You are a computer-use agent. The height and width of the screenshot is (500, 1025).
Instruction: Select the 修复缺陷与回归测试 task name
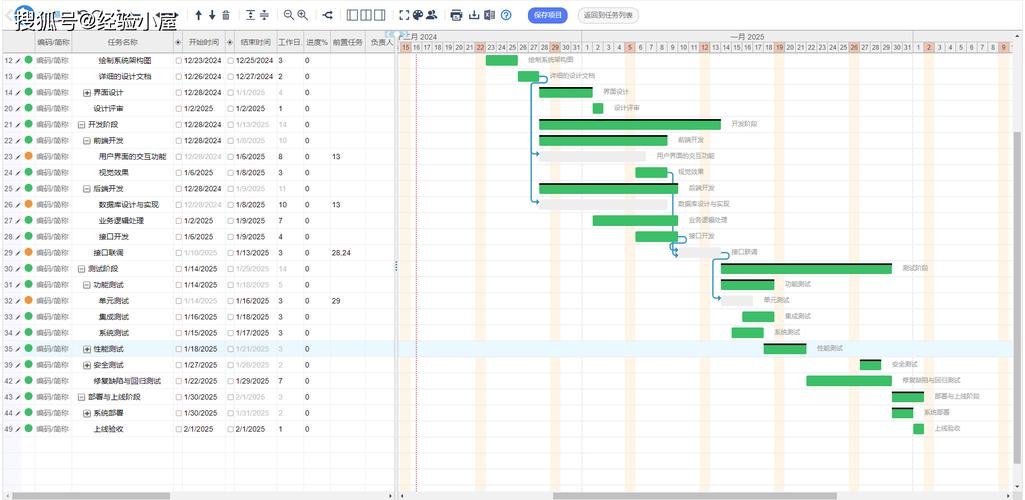point(127,381)
